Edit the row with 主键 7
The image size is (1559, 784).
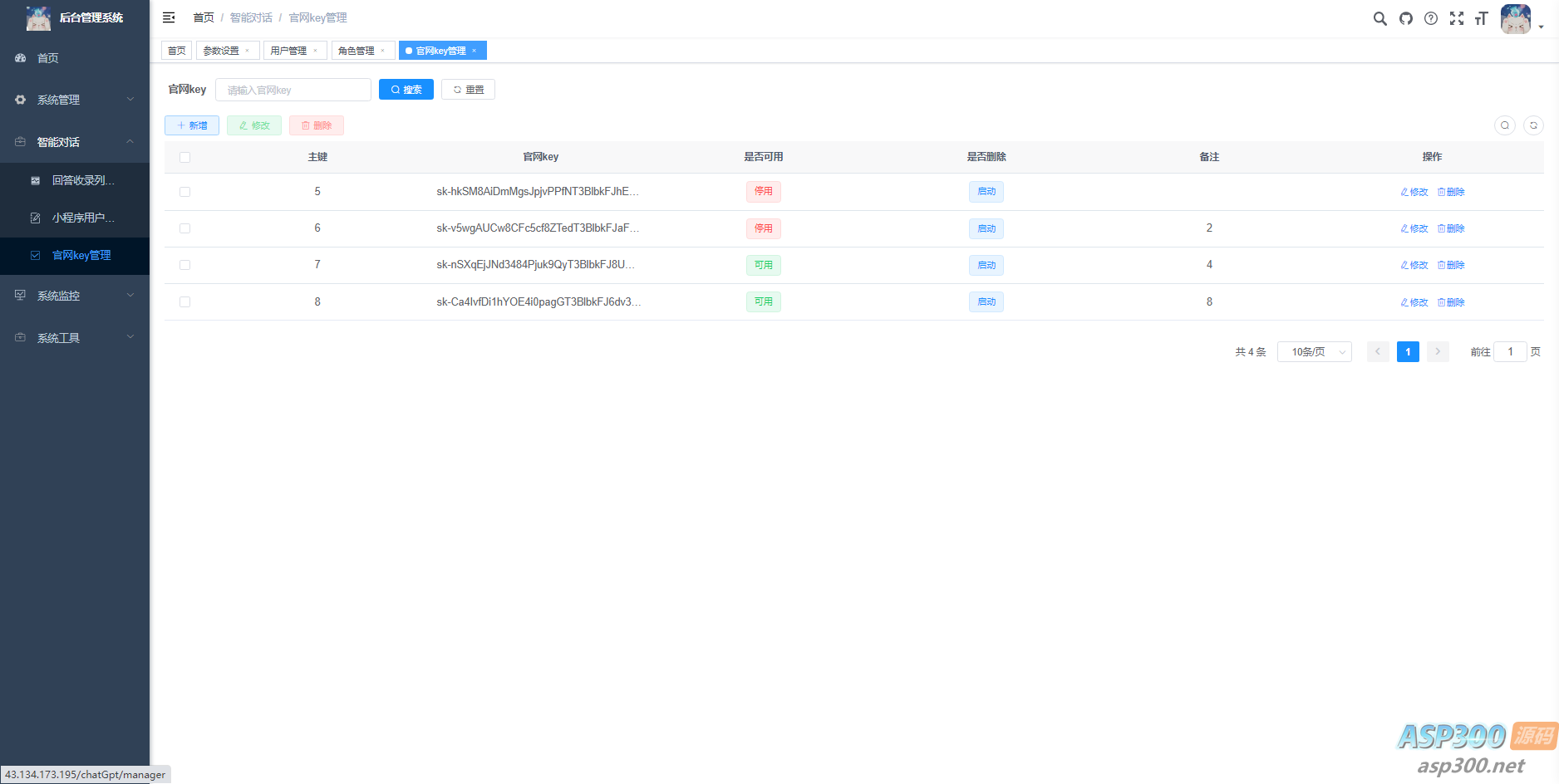(1414, 265)
